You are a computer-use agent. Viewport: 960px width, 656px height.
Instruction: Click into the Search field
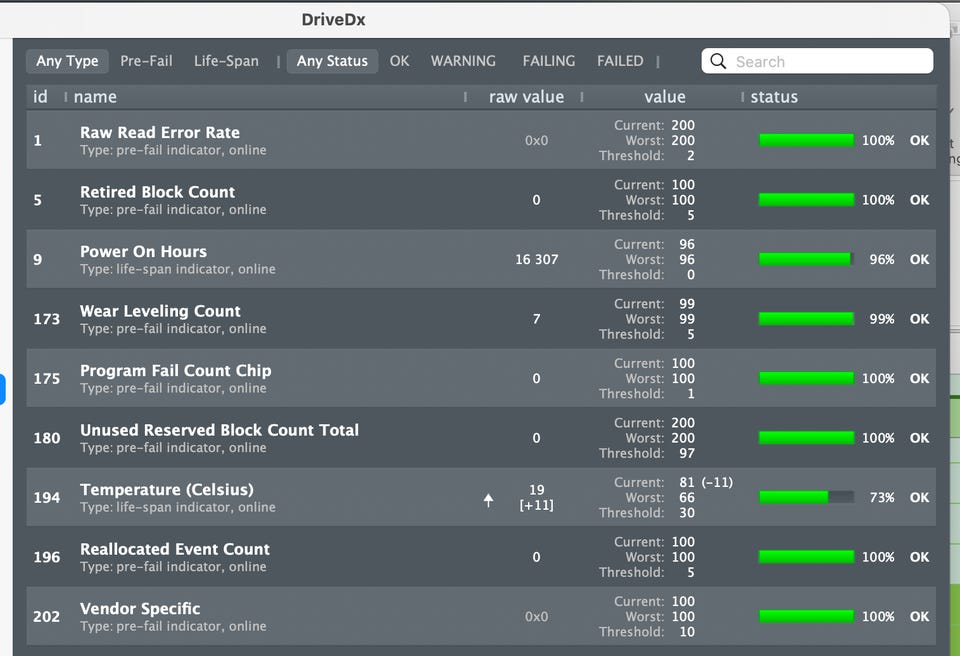817,61
